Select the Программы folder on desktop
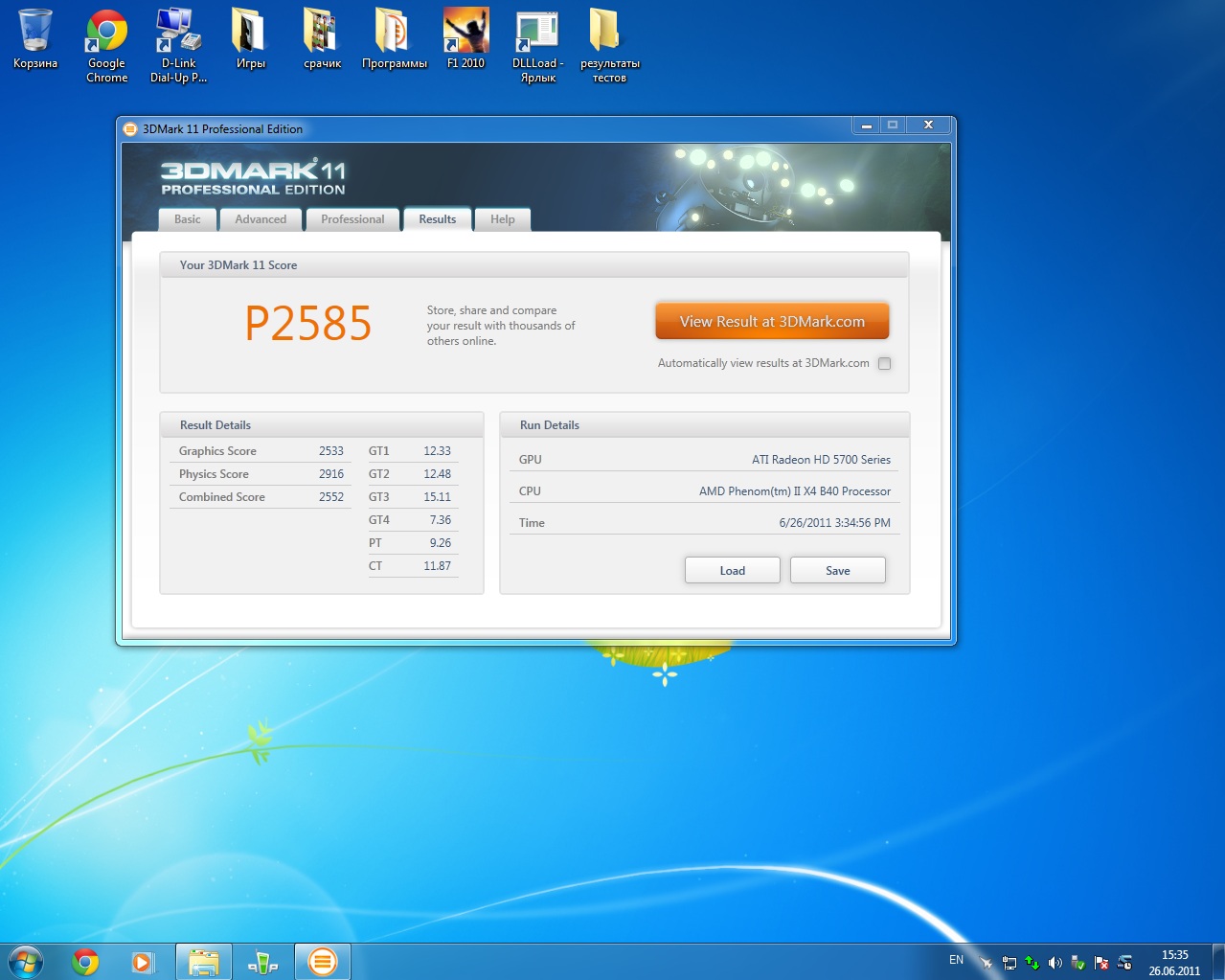Screen dimensions: 1225x980 tap(394, 40)
